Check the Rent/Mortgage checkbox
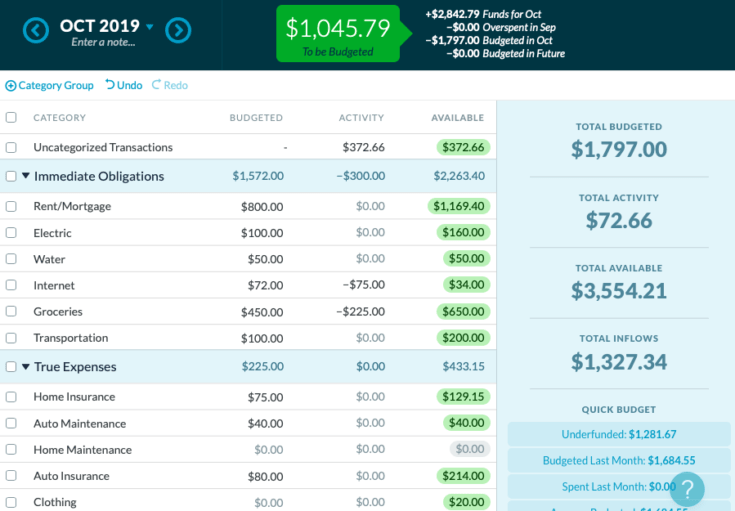Screen dimensions: 735x511 coord(11,206)
